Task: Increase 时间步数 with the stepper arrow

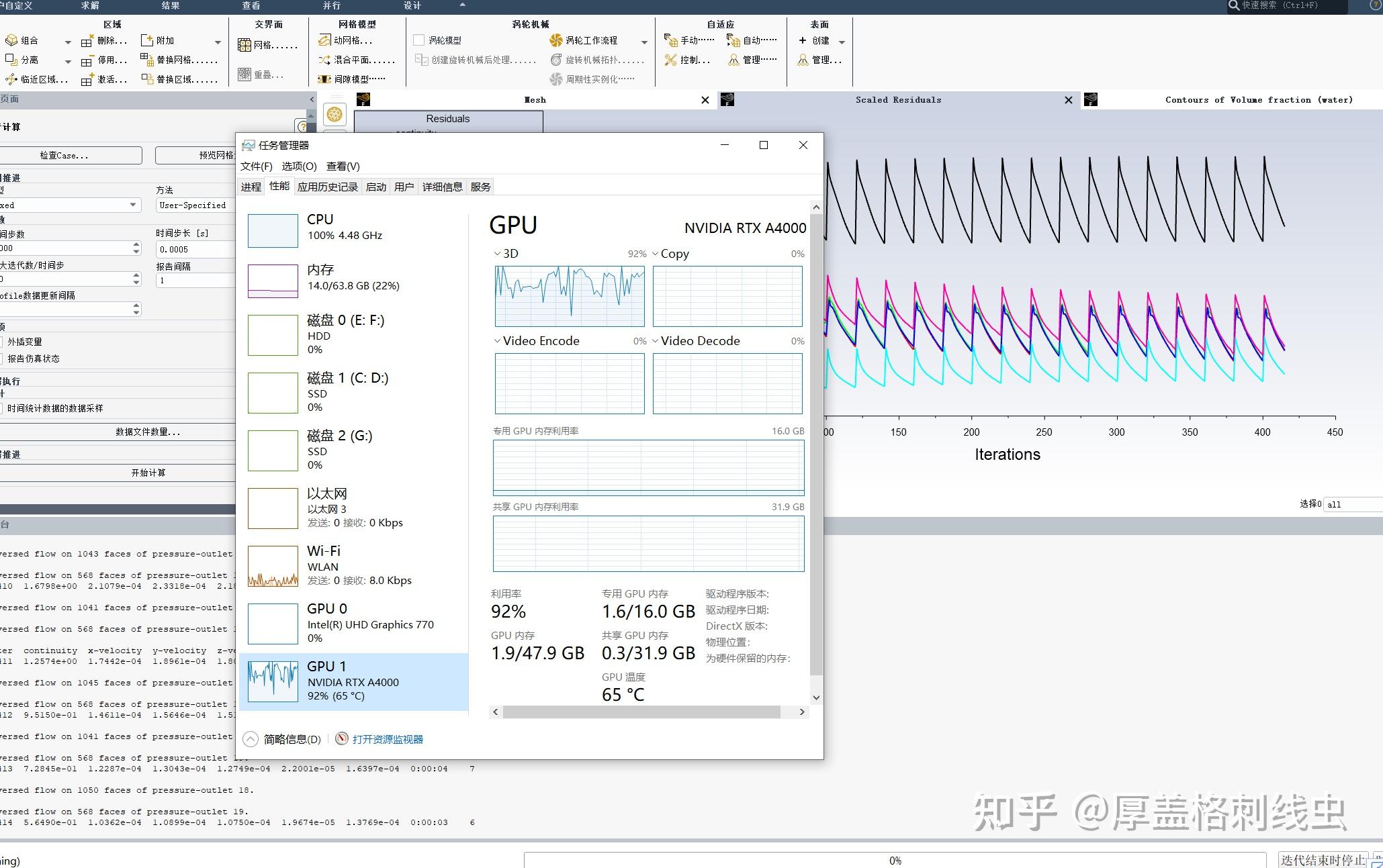Action: pyautogui.click(x=136, y=244)
